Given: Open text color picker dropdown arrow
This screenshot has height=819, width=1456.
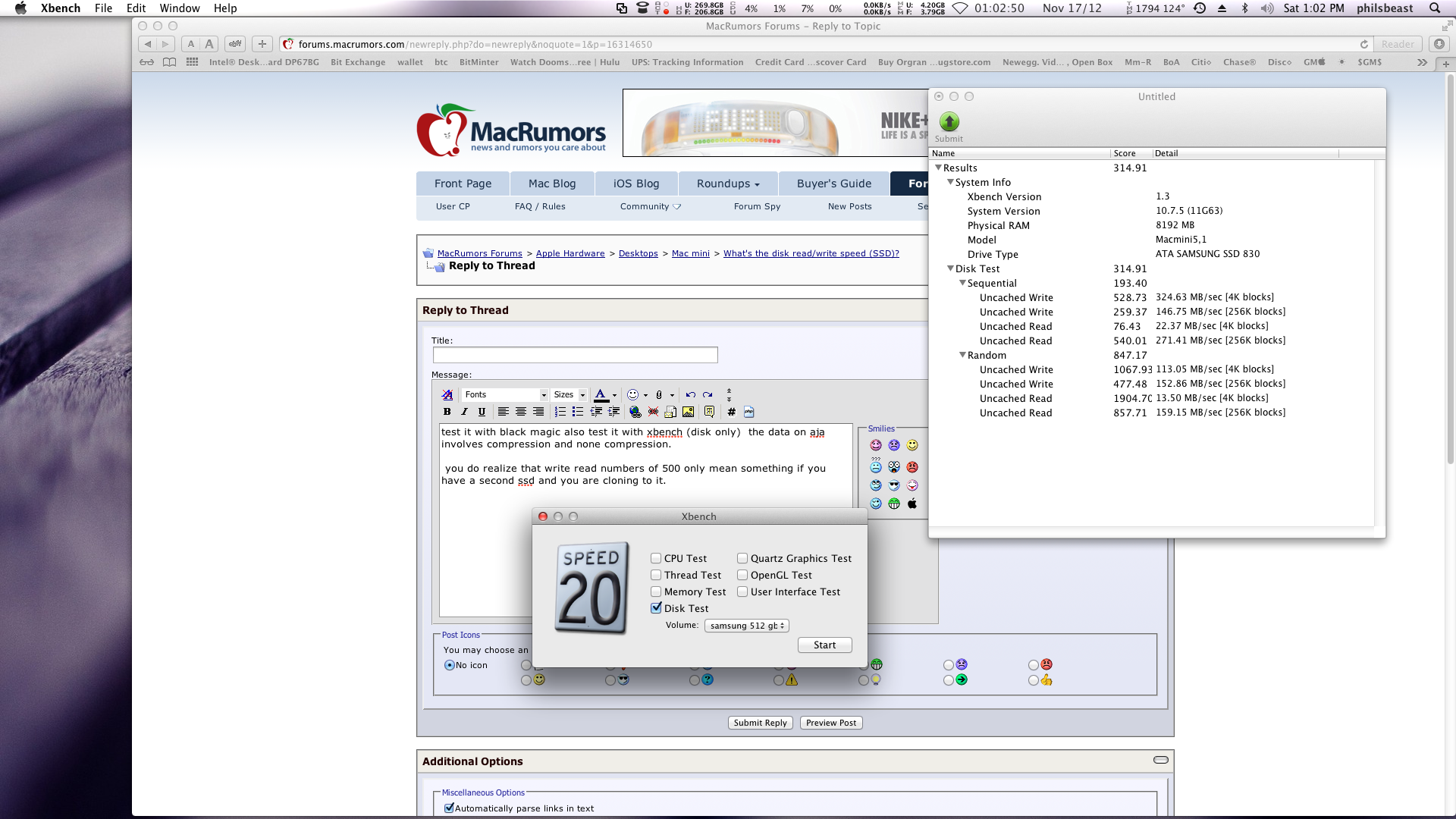Looking at the screenshot, I should coord(614,395).
